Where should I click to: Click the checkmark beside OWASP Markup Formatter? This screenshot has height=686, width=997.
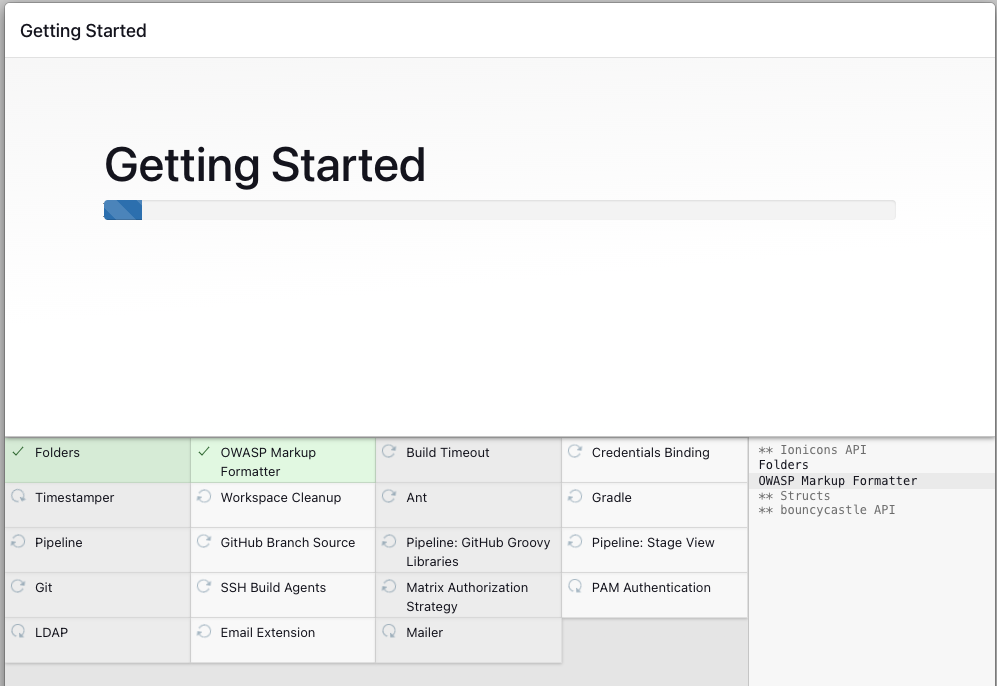point(203,452)
